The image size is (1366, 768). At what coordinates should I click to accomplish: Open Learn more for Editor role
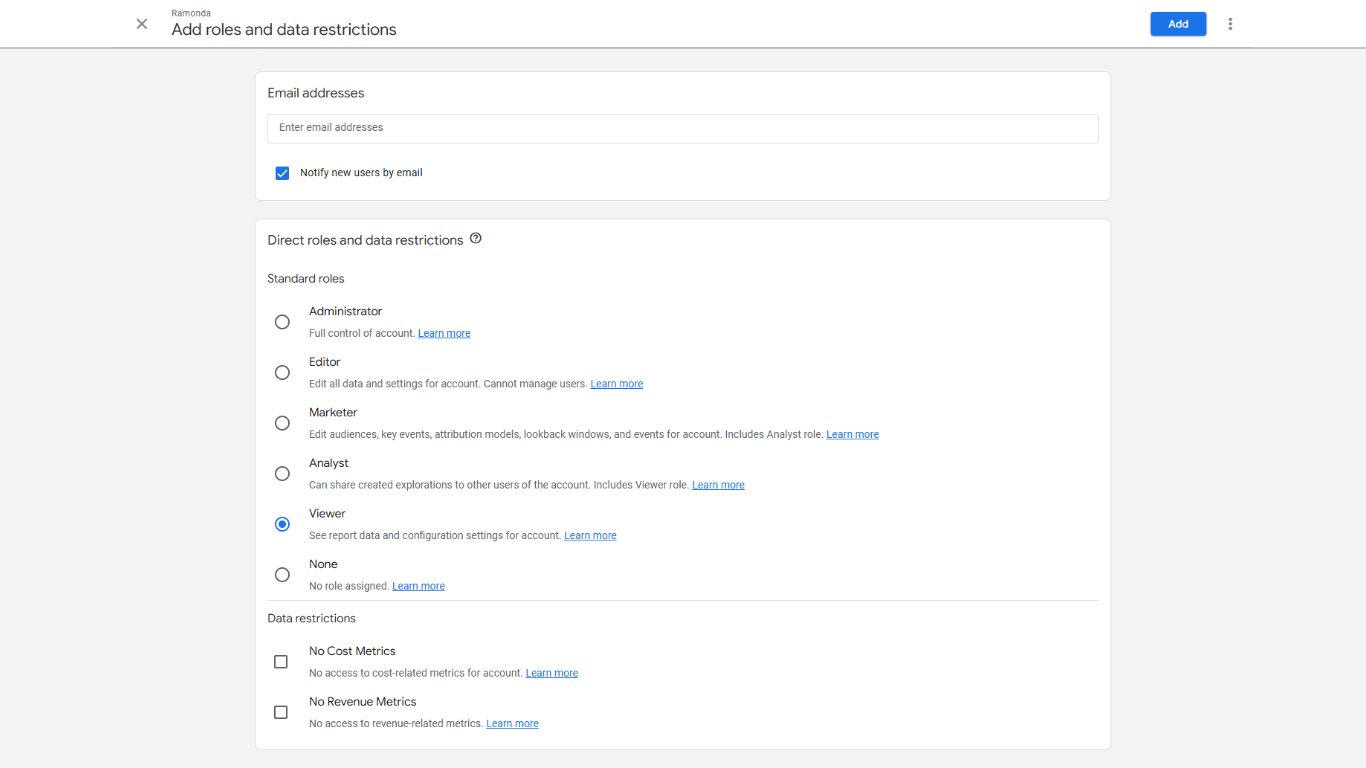tap(616, 383)
